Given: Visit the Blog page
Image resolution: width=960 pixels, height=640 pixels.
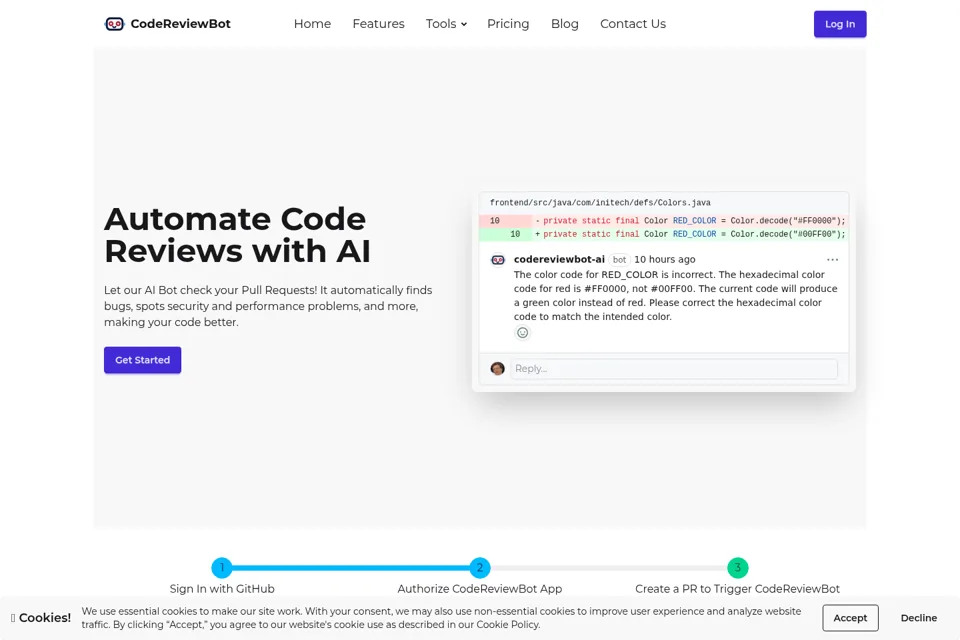Looking at the screenshot, I should click(x=564, y=24).
